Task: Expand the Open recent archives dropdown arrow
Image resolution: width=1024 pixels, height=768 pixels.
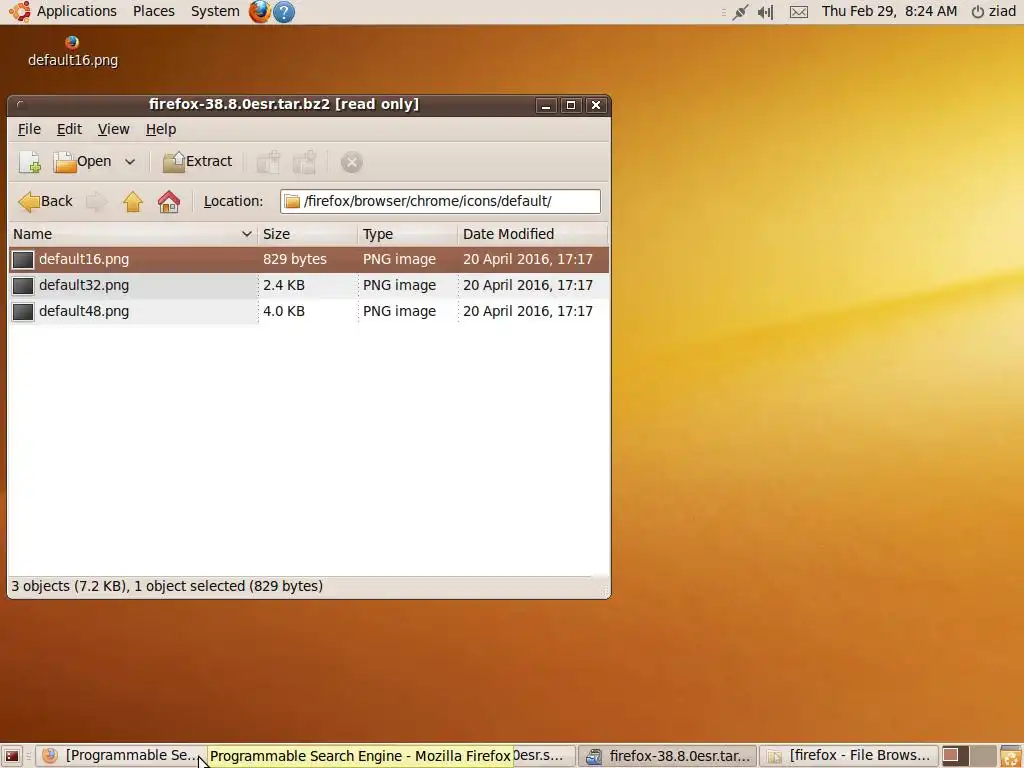Action: click(130, 162)
